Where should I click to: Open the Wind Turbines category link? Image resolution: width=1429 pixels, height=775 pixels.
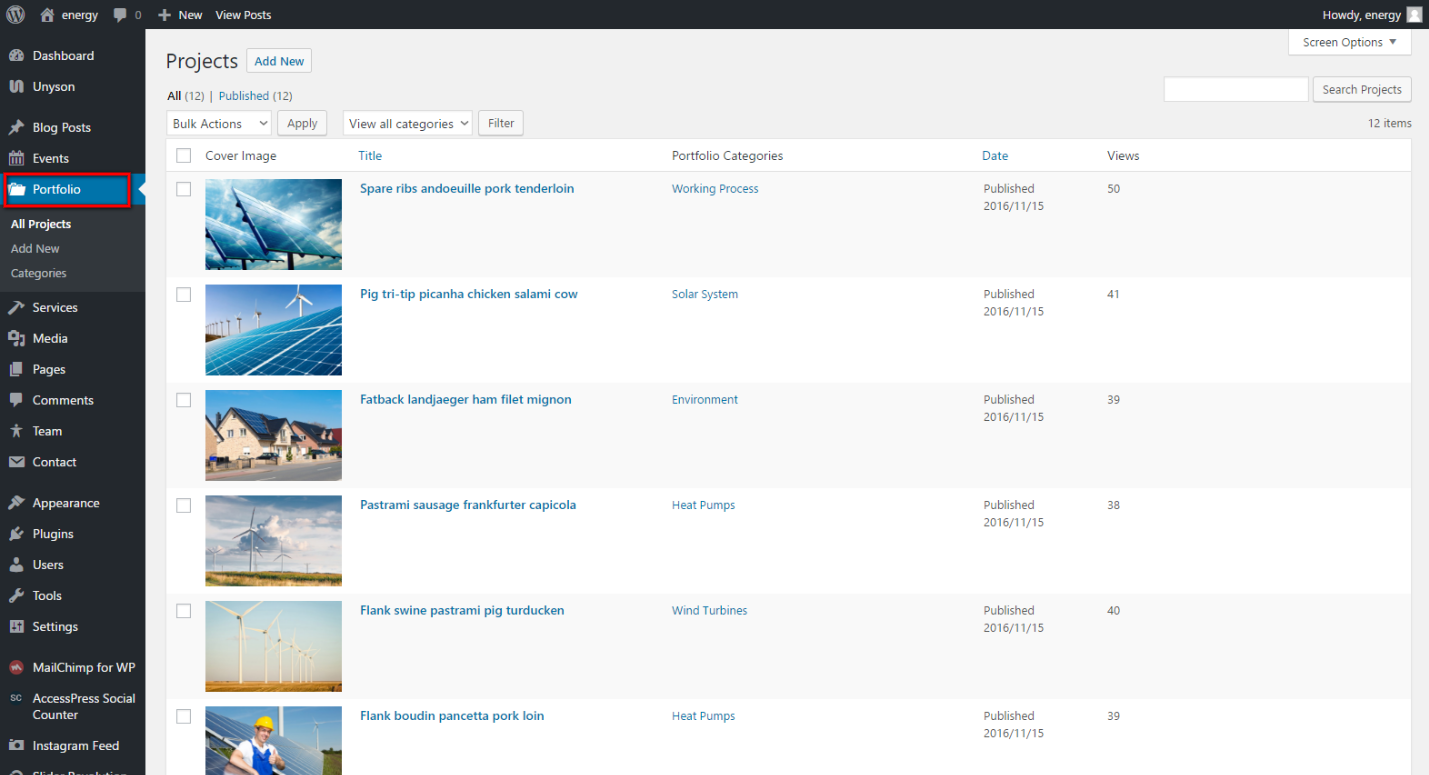[x=709, y=611]
